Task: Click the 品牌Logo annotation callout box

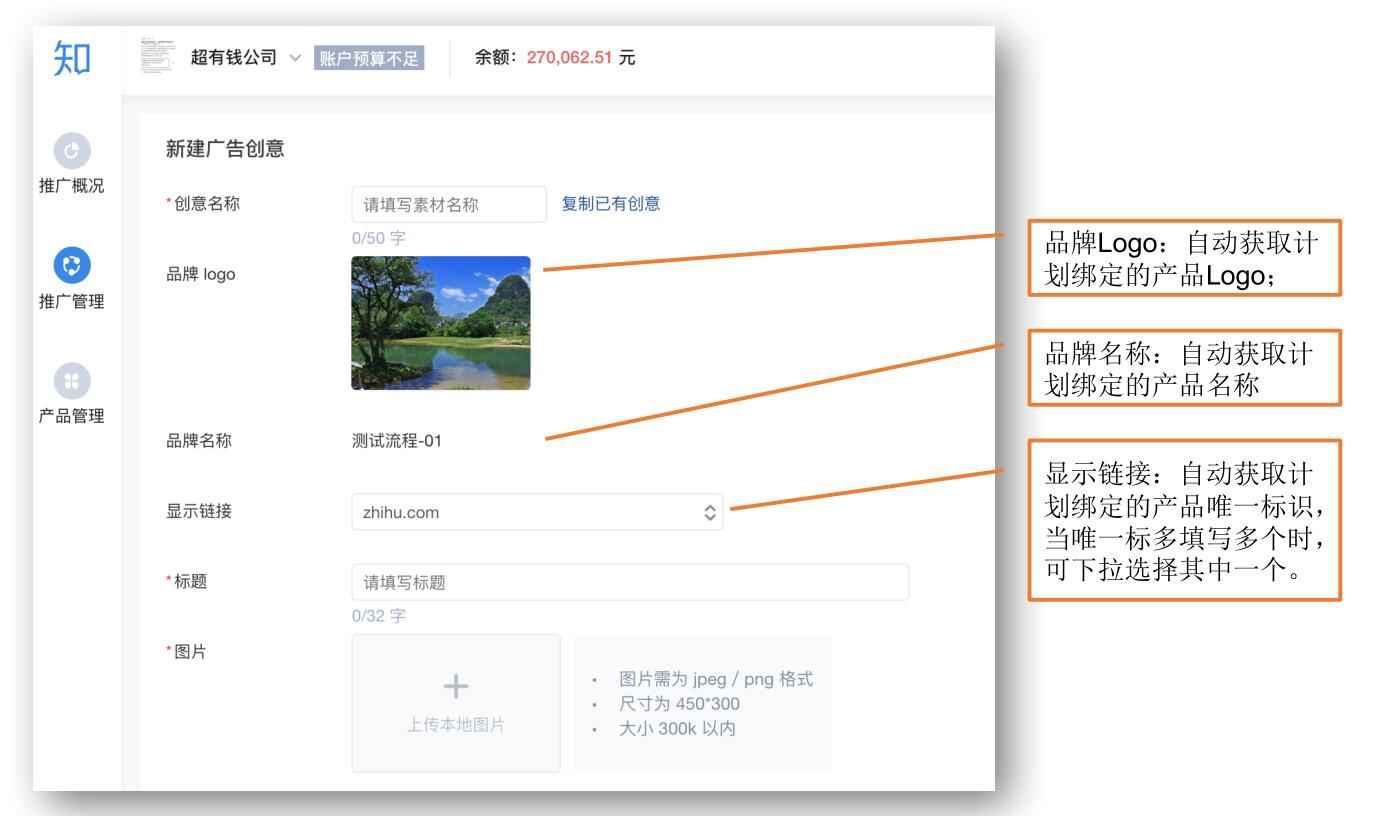Action: pyautogui.click(x=1184, y=258)
